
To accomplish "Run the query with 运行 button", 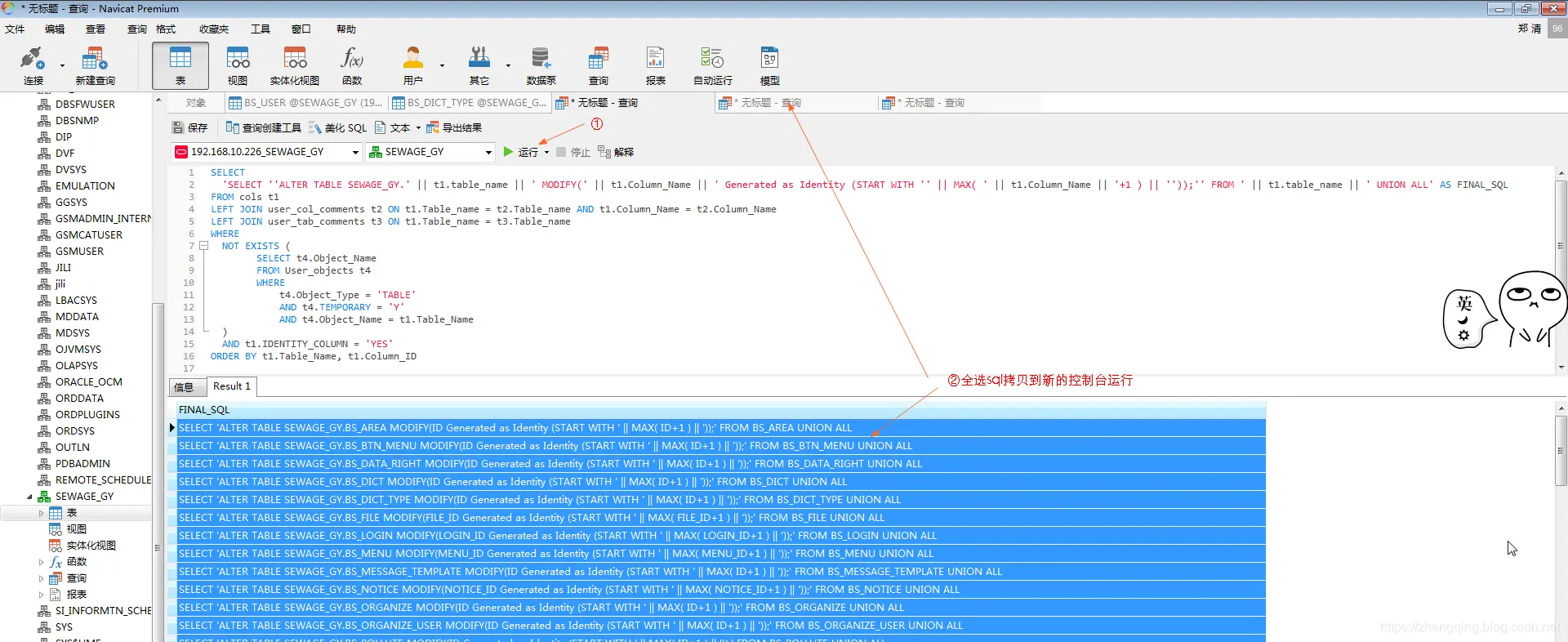I will click(x=521, y=152).
